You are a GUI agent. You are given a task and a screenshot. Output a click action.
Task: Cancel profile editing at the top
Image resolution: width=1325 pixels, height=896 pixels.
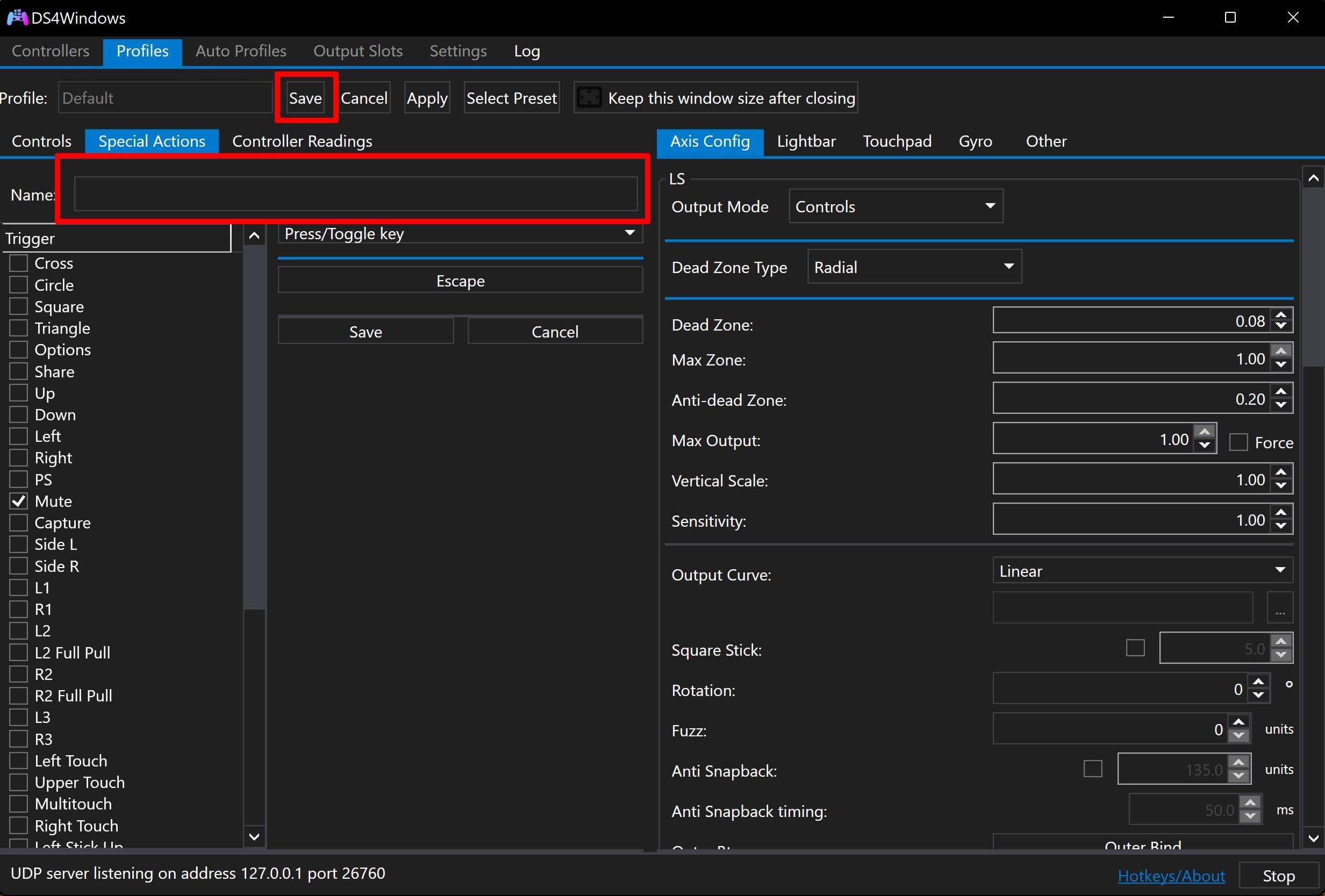pyautogui.click(x=364, y=97)
